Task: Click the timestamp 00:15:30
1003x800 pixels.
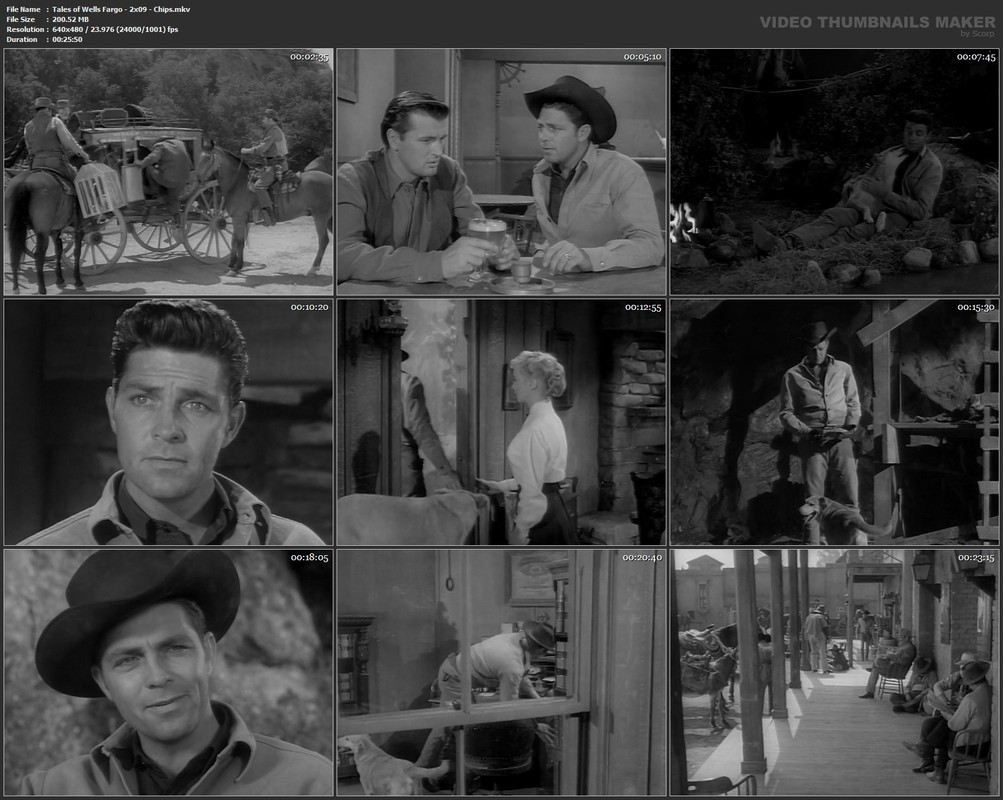Action: (976, 308)
